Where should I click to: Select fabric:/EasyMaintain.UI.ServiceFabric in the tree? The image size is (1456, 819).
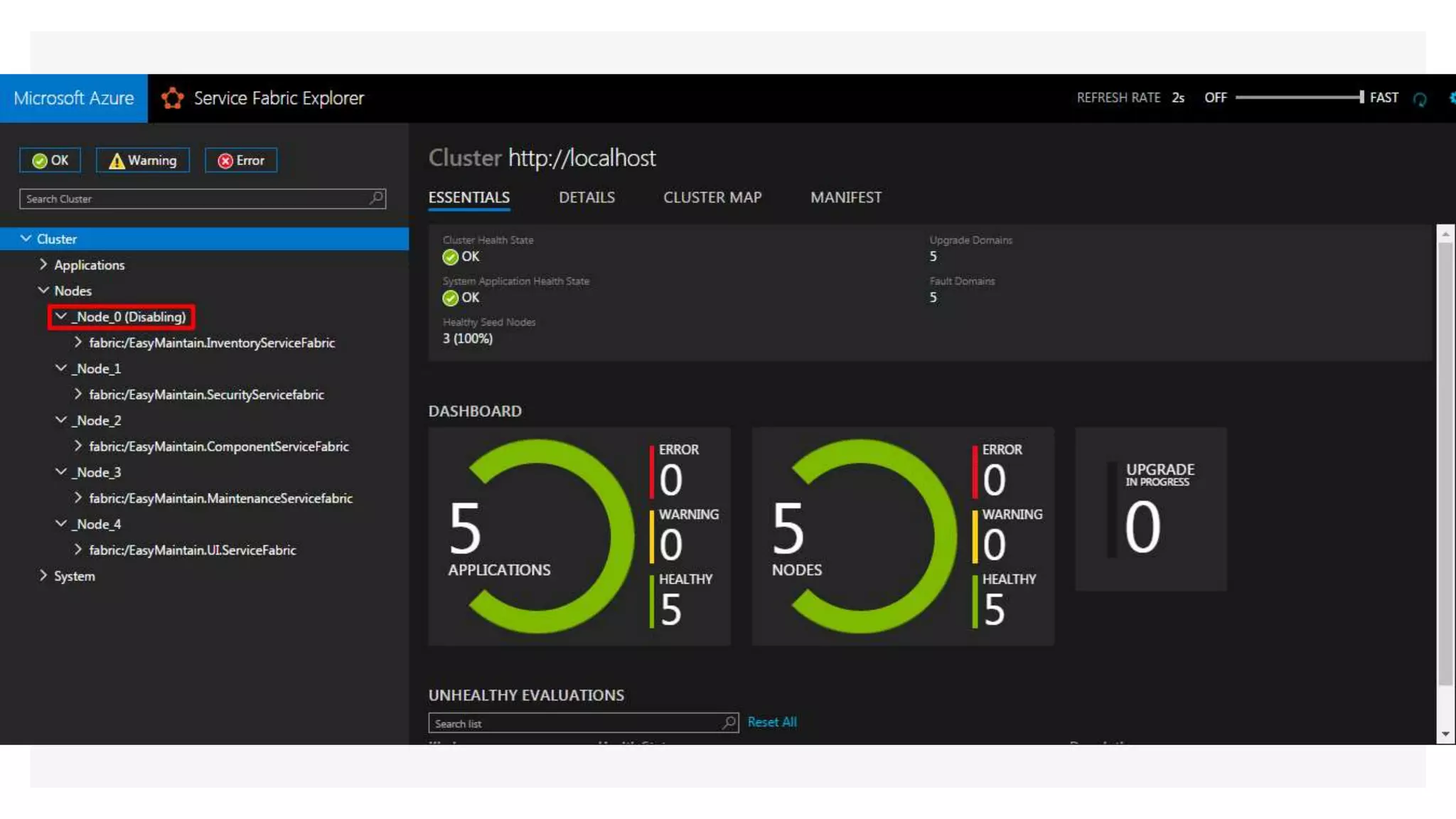192,550
